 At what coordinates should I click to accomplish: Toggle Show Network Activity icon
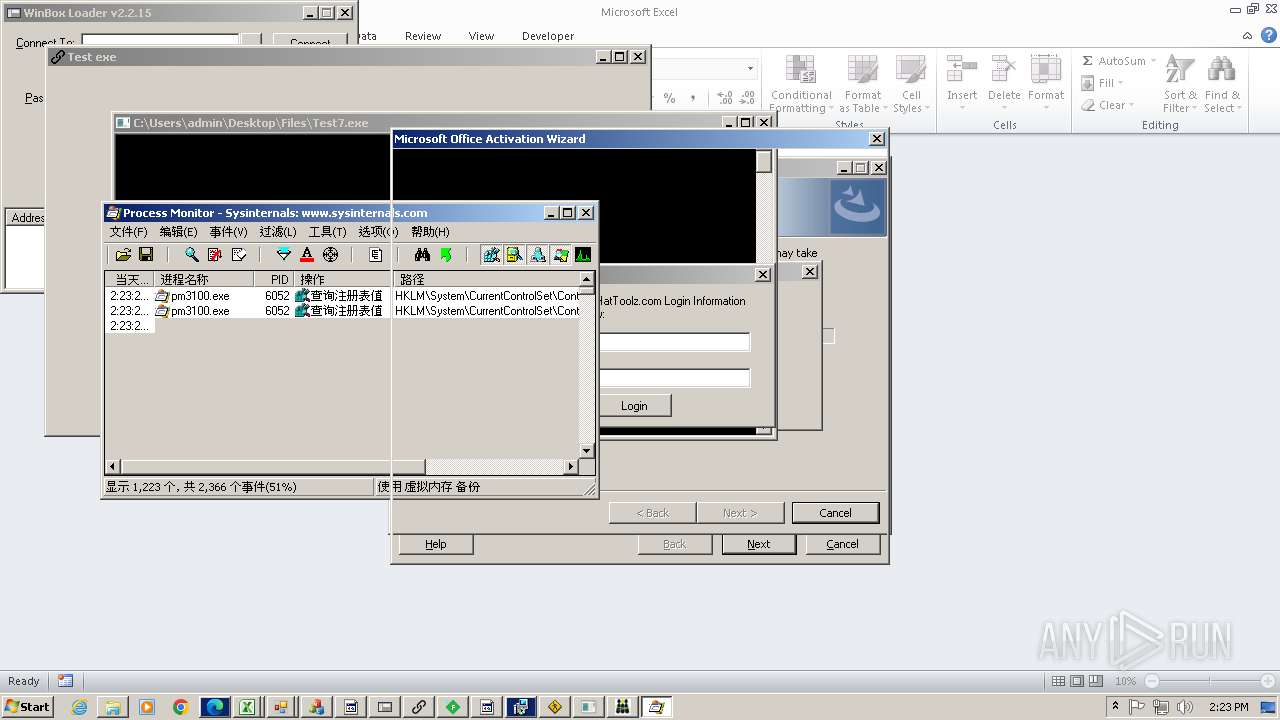pos(537,255)
